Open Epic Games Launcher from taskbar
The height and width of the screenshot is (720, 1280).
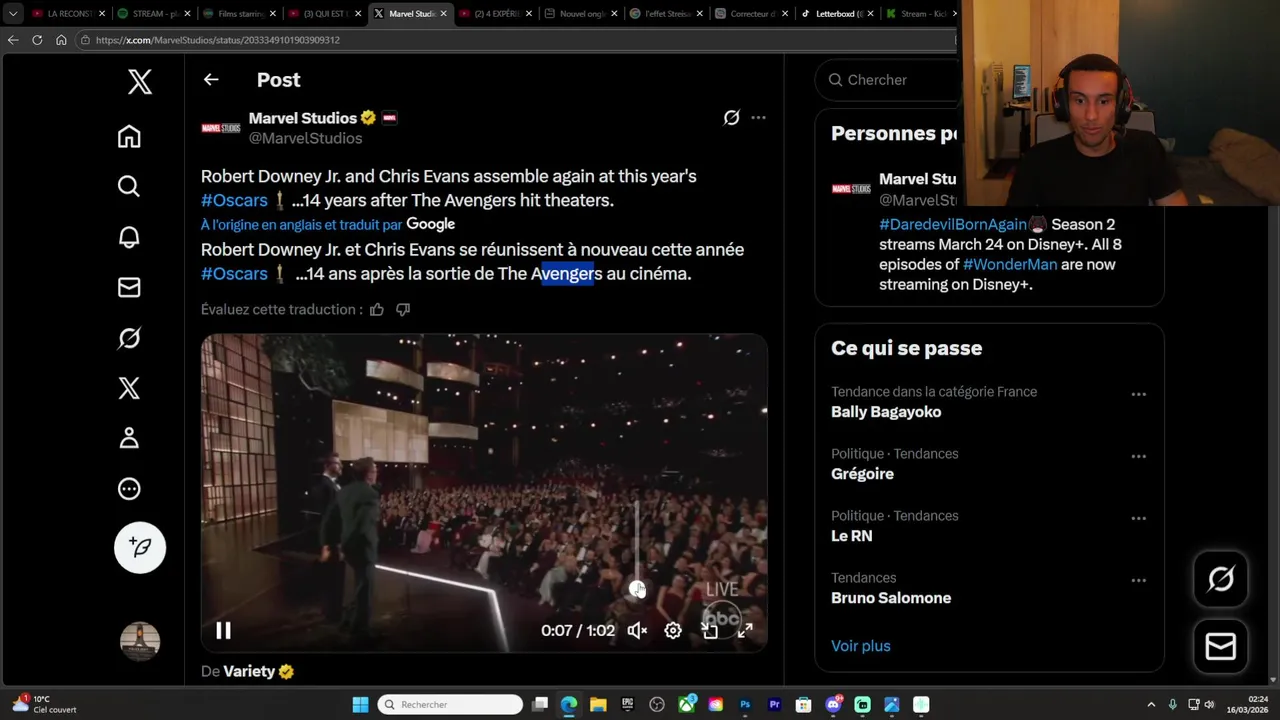(x=628, y=705)
